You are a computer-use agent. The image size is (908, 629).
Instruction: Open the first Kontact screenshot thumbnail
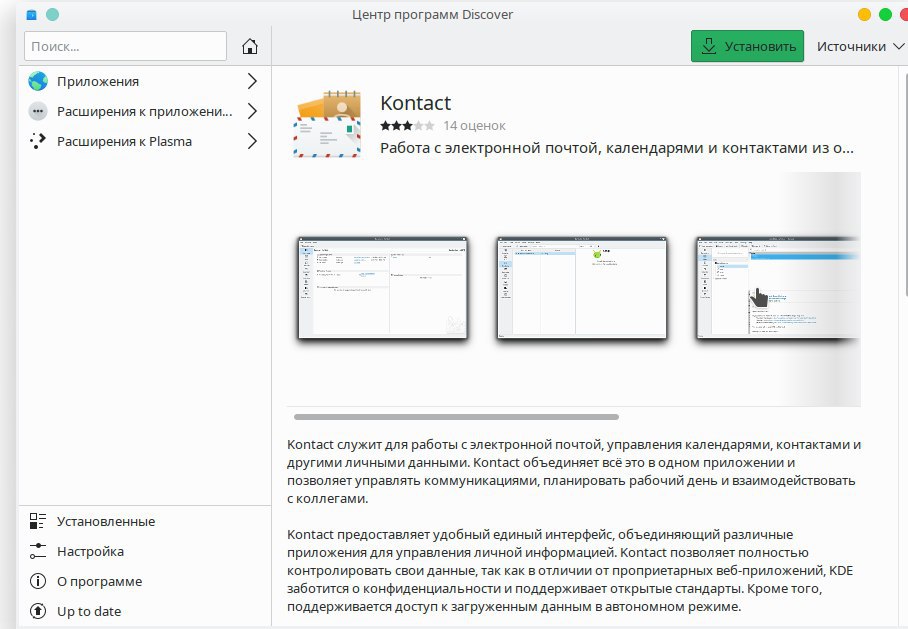click(x=383, y=288)
